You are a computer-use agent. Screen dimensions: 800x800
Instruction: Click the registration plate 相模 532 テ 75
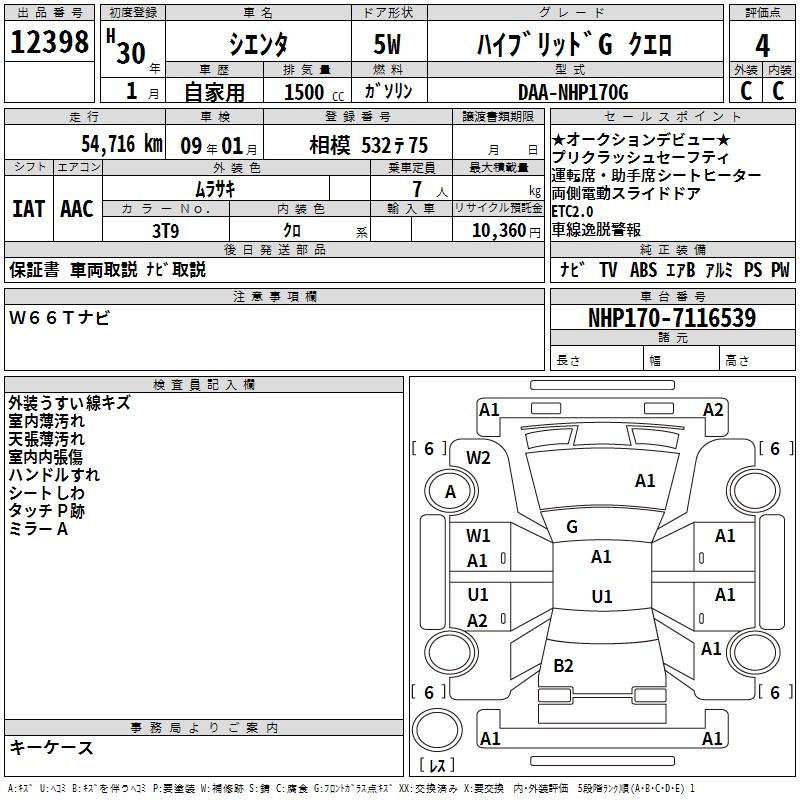(368, 145)
